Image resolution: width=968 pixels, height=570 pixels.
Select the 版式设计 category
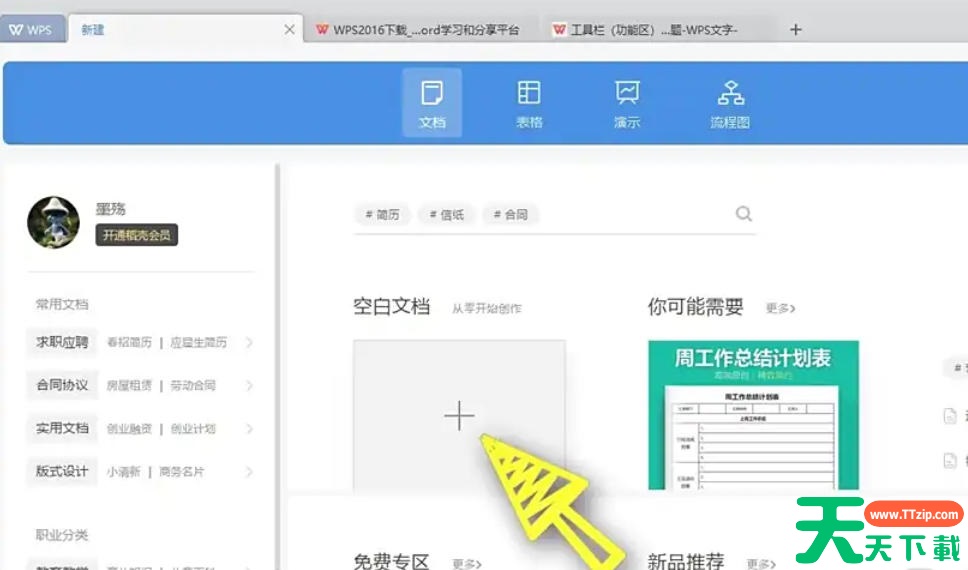pyautogui.click(x=62, y=472)
